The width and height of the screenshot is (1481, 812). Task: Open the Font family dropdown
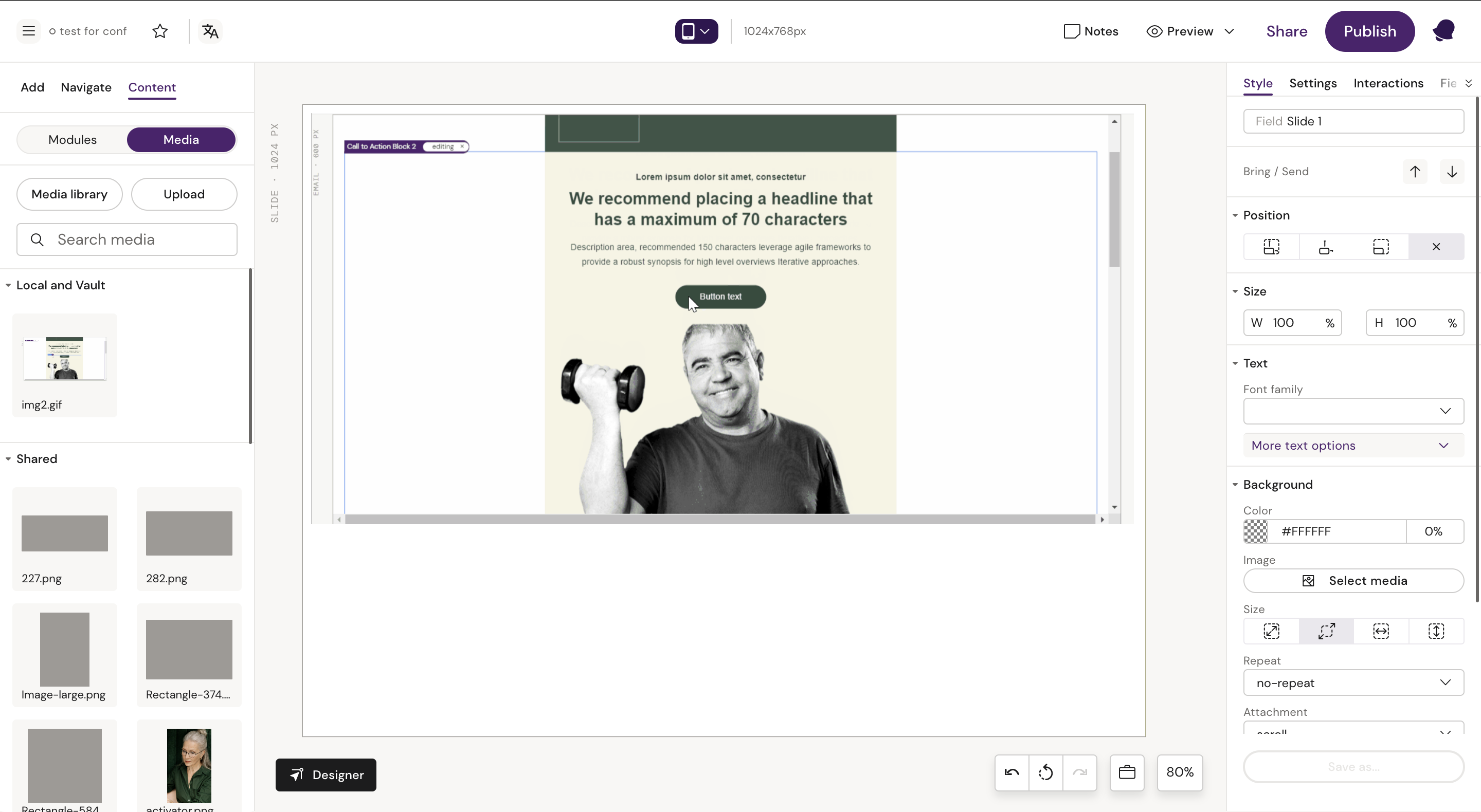(x=1353, y=411)
